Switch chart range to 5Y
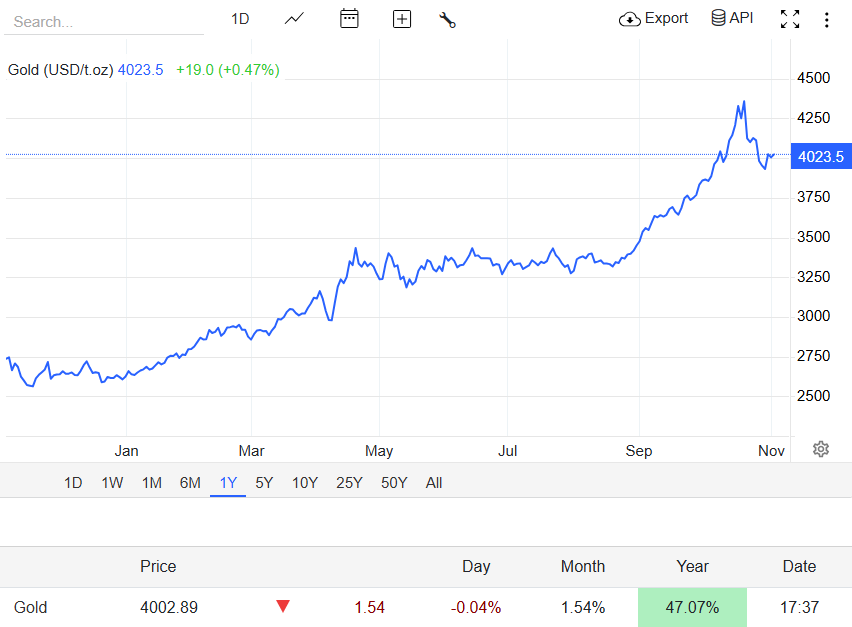Image resolution: width=852 pixels, height=627 pixels. [263, 482]
